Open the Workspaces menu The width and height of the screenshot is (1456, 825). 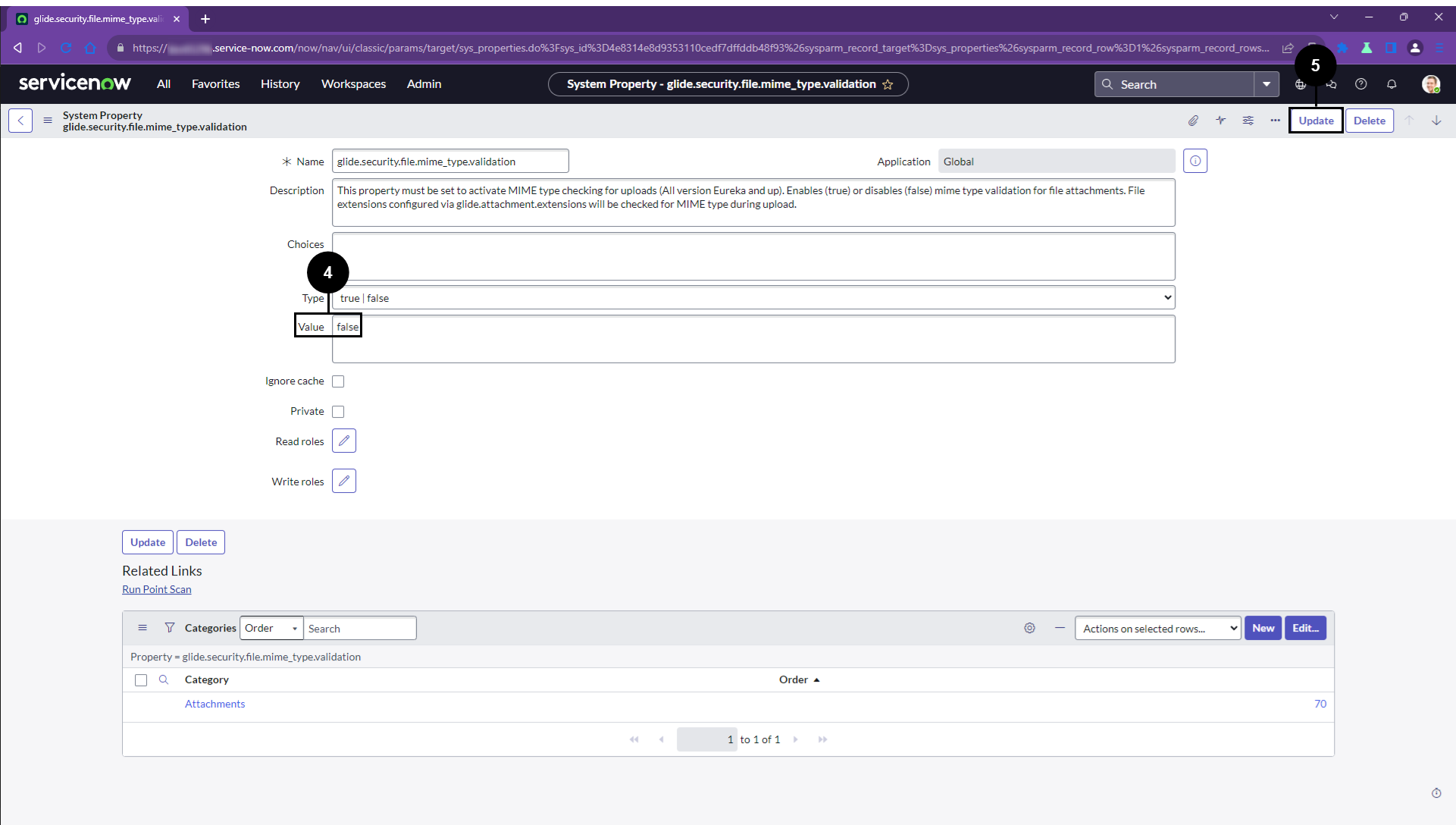tap(353, 84)
